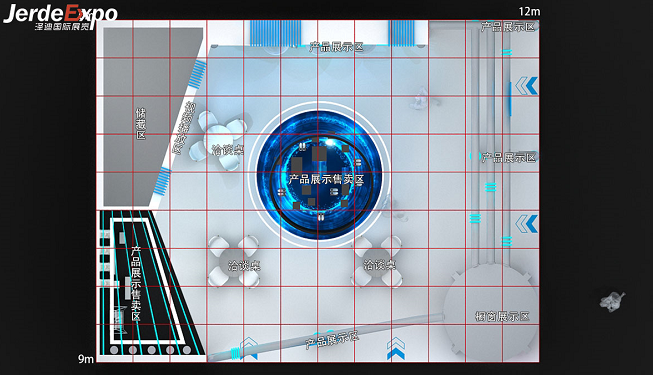Image resolution: width=653 pixels, height=375 pixels.
Task: Click the 洽谈桌 label at the bottom-right table
Action: [x=379, y=265]
